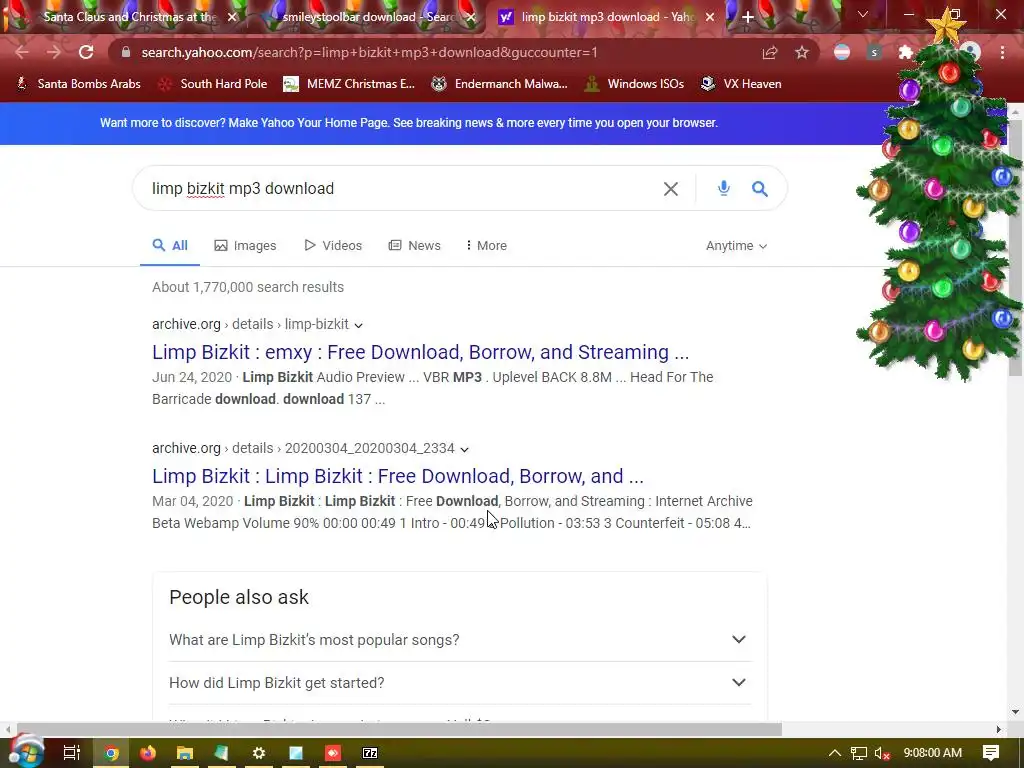The width and height of the screenshot is (1024, 768).
Task: Click the 9:08:00 AM system clock
Action: pyautogui.click(x=933, y=753)
